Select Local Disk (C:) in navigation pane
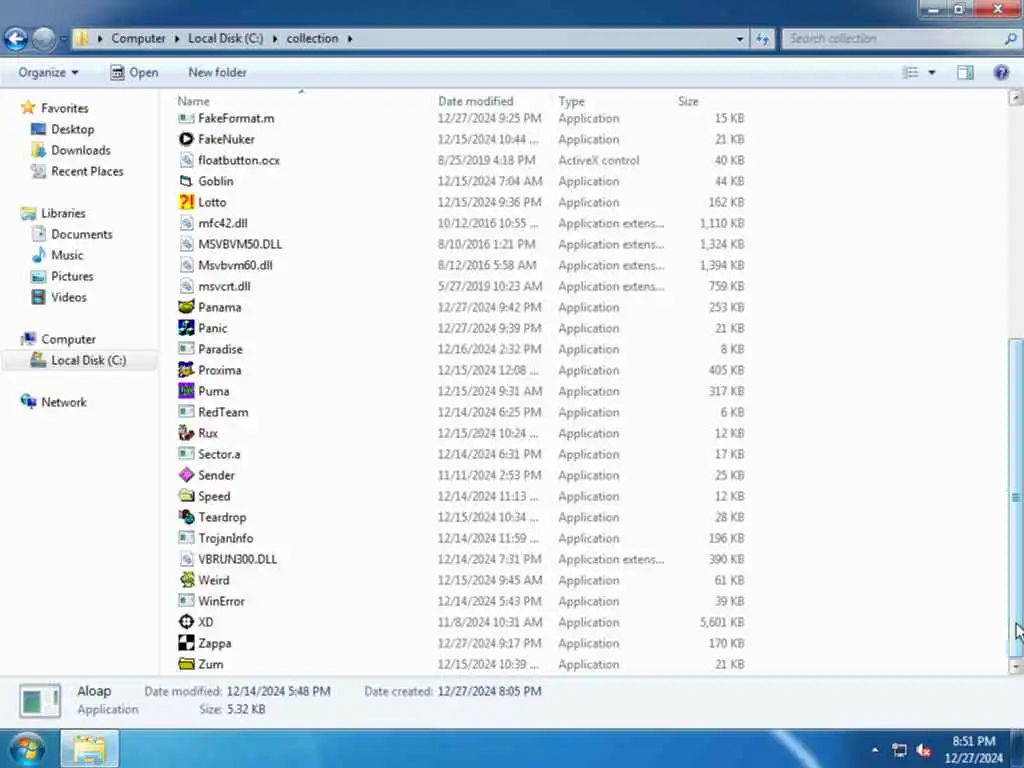The image size is (1024, 768). [x=79, y=360]
